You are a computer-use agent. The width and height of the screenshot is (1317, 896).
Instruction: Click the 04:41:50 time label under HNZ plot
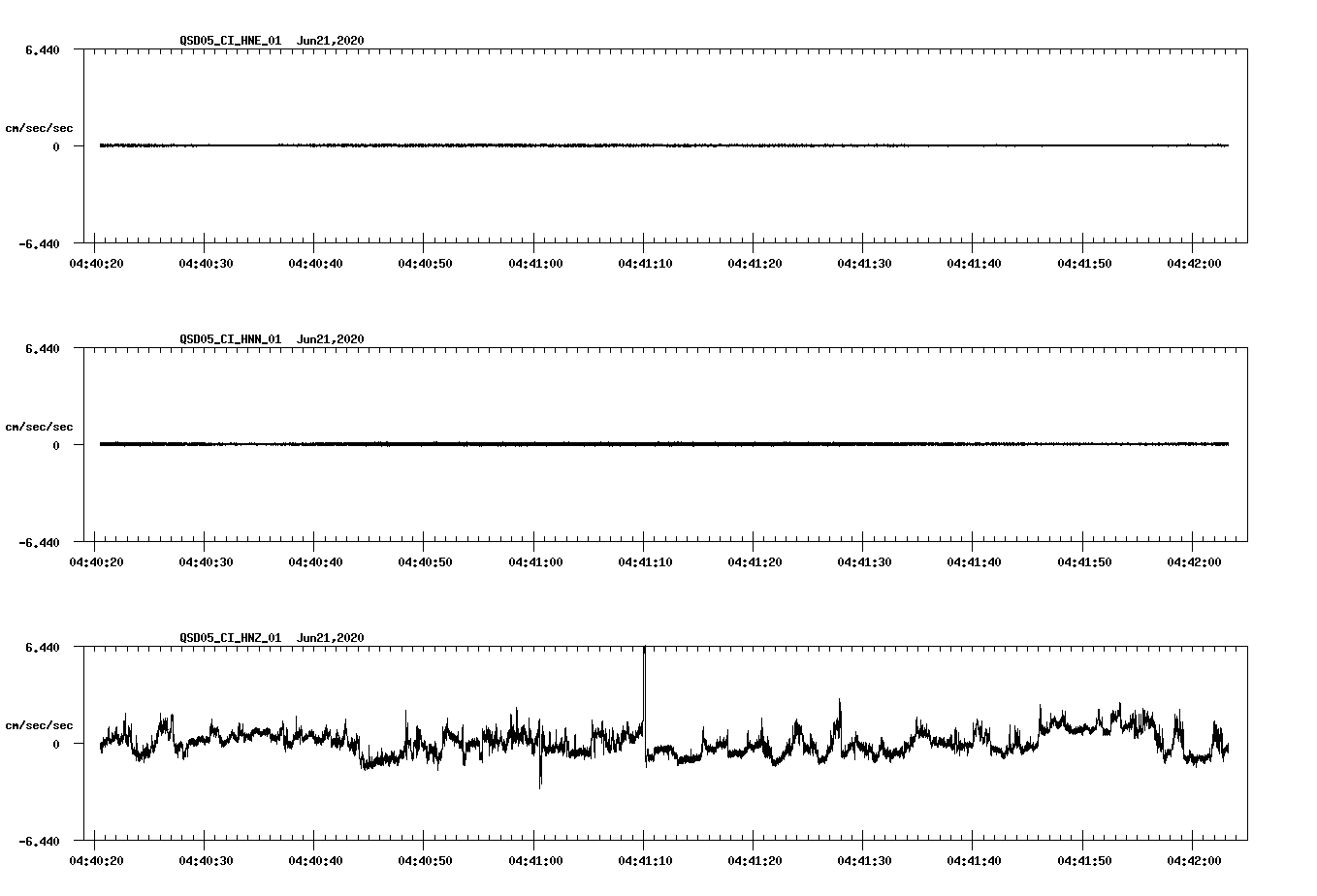(1083, 861)
